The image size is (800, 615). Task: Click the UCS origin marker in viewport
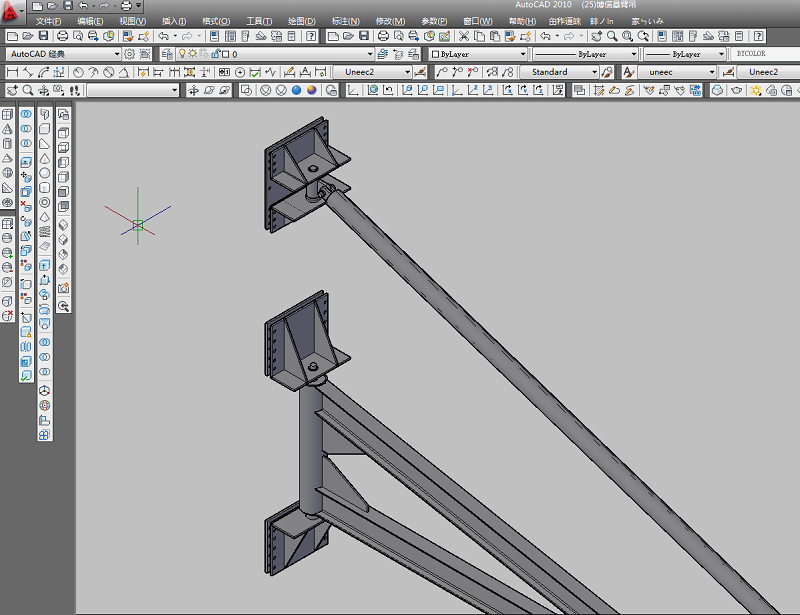click(138, 224)
